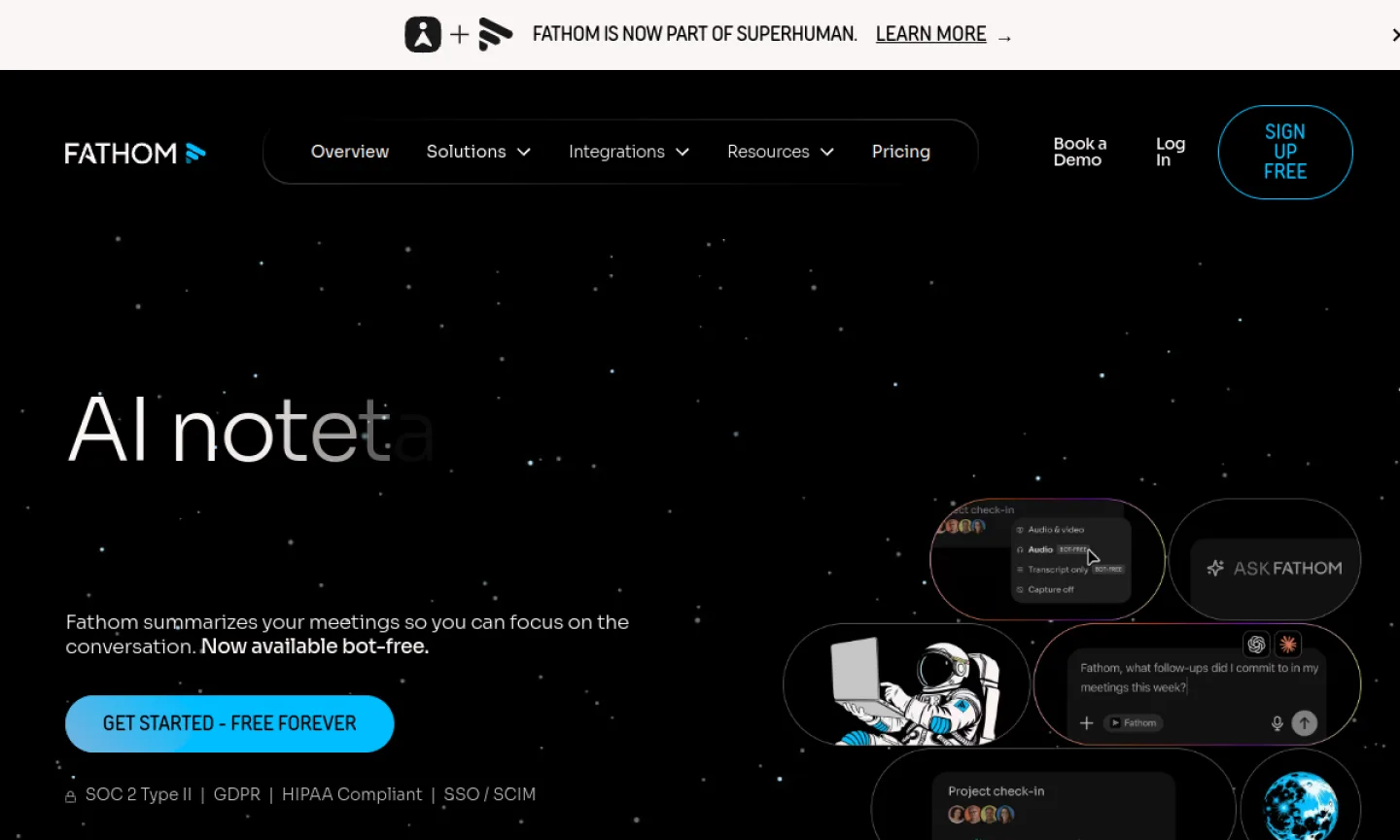The height and width of the screenshot is (840, 1400).
Task: Click the 'Capture off' option text
Action: [1051, 590]
